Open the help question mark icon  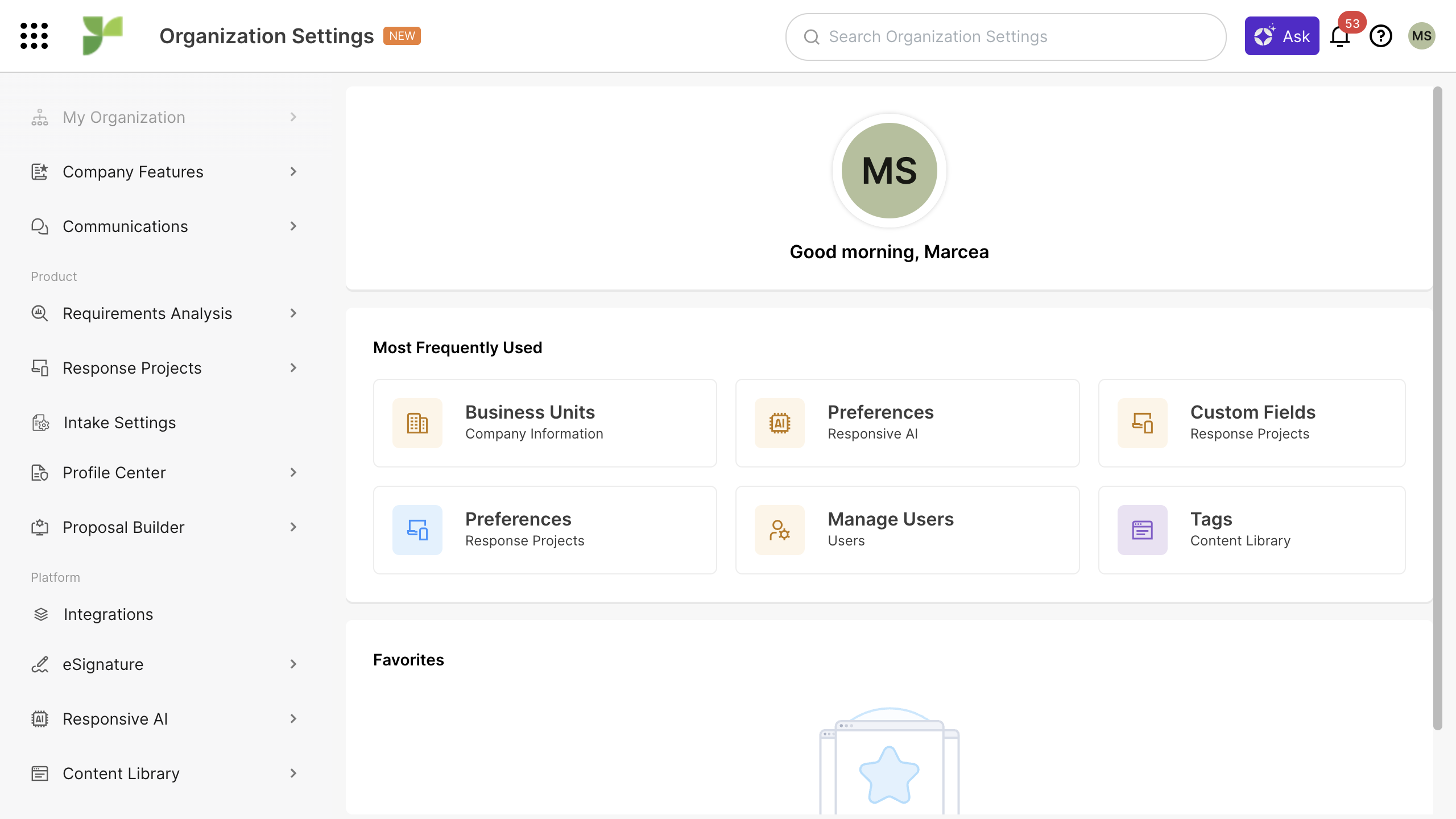1380,36
